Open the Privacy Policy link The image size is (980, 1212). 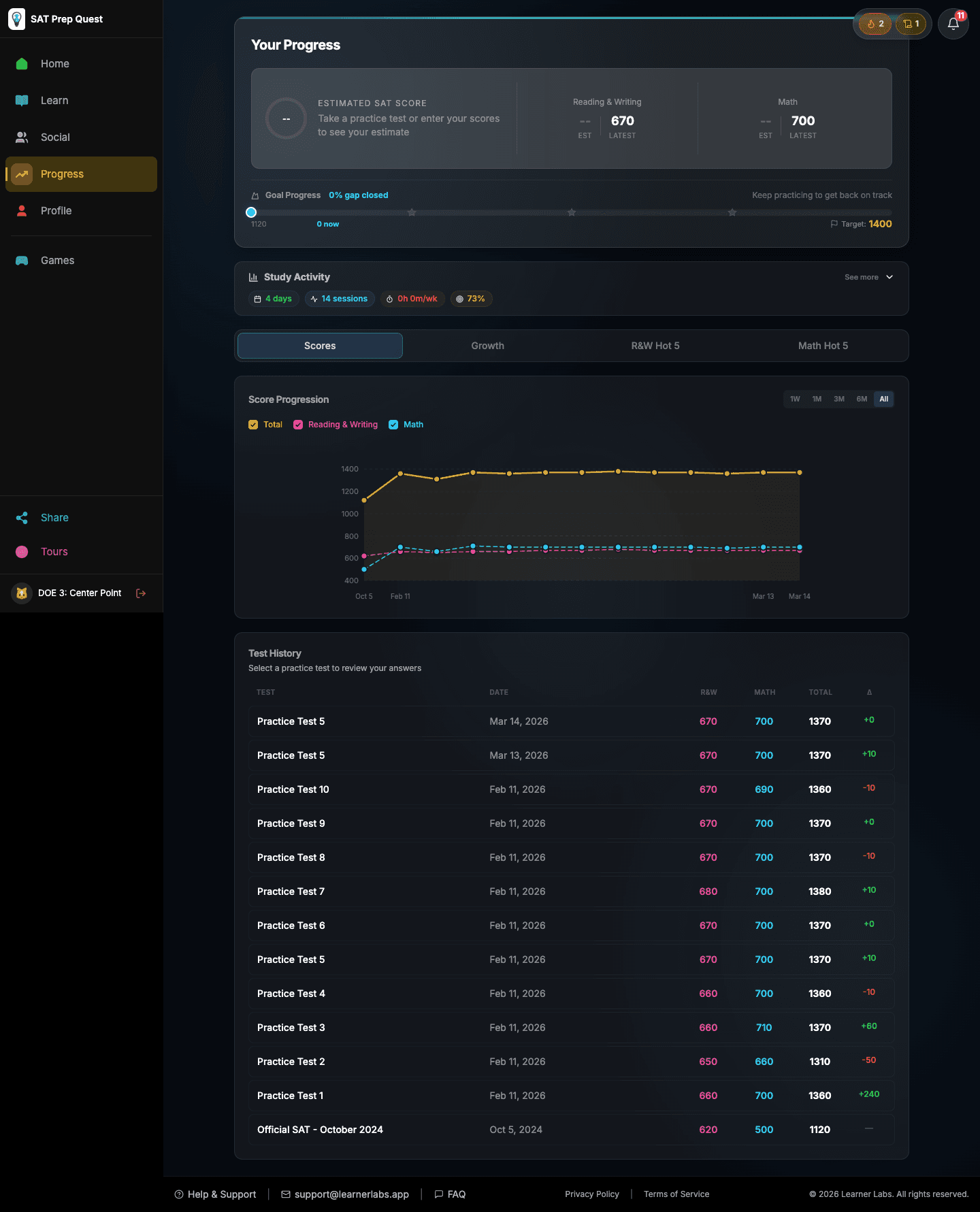click(592, 1194)
